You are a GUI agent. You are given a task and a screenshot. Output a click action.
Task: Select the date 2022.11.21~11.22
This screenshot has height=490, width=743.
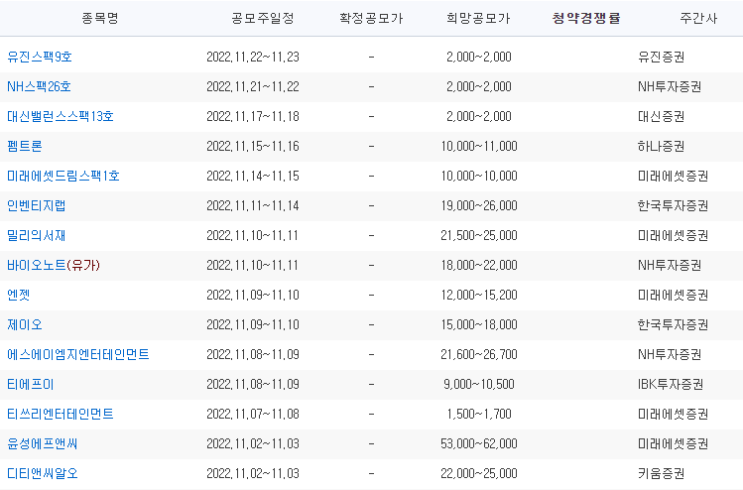(253, 87)
